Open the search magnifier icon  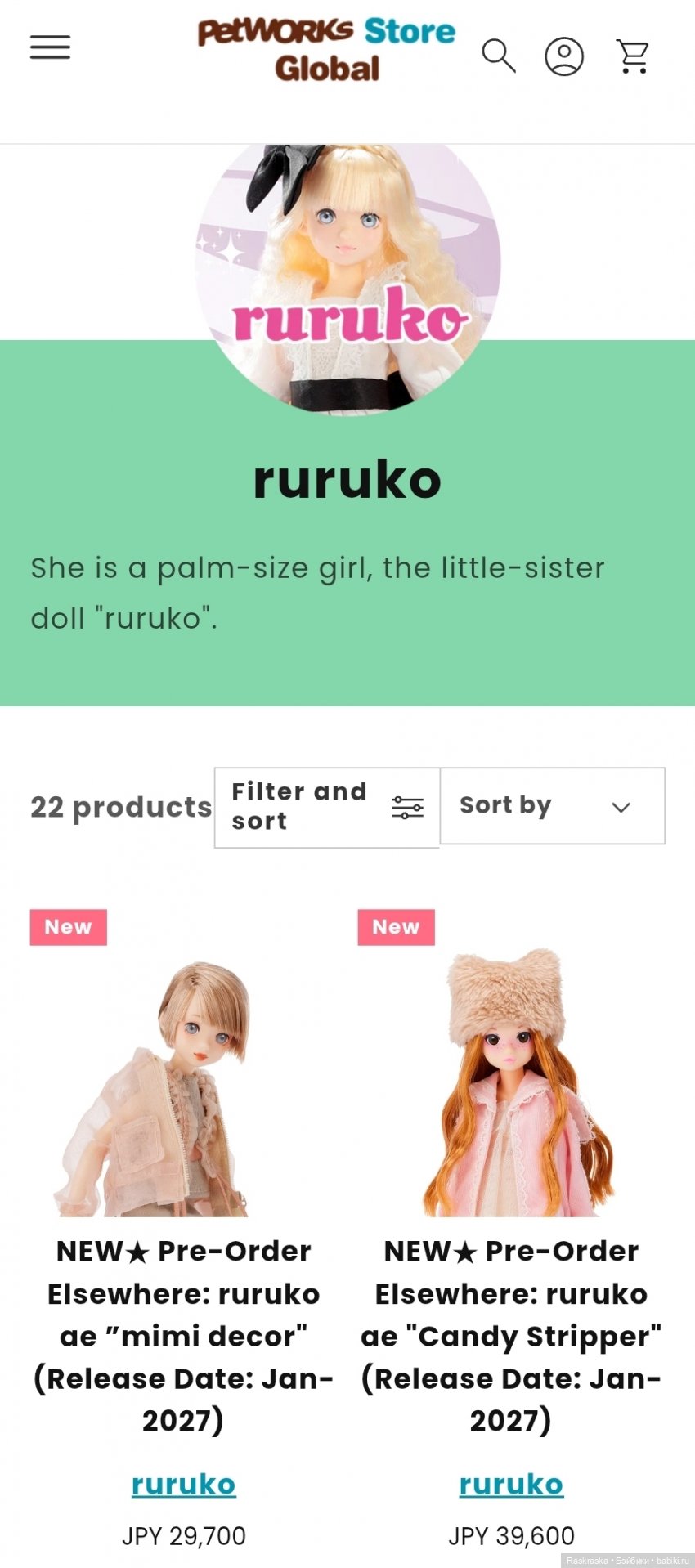498,56
